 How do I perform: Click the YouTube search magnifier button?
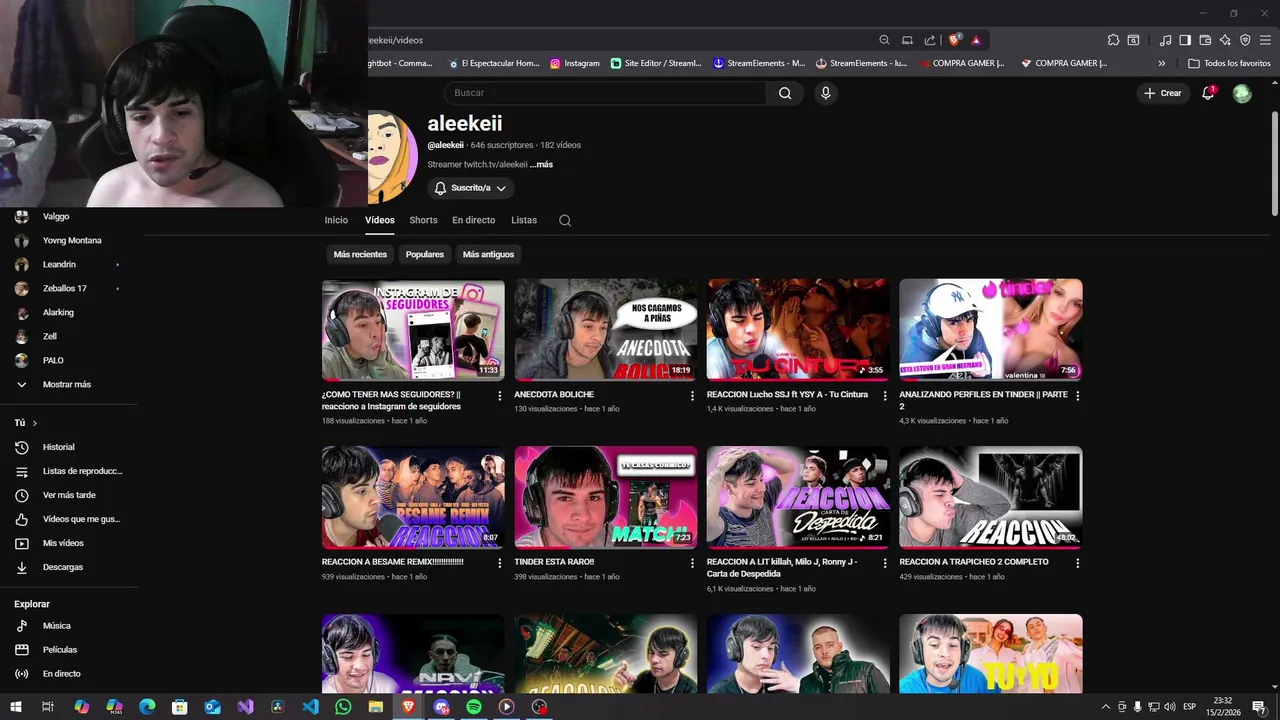pos(785,93)
